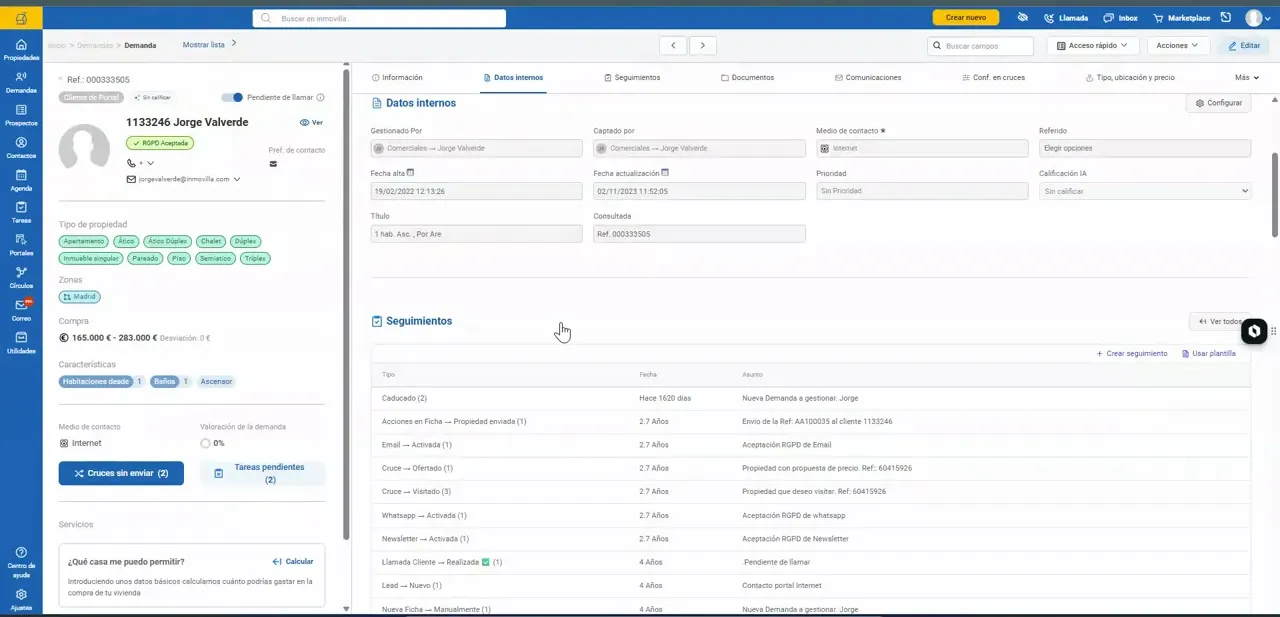Viewport: 1280px width, 617px height.
Task: Open the Agenda sidebar section
Action: [21, 181]
